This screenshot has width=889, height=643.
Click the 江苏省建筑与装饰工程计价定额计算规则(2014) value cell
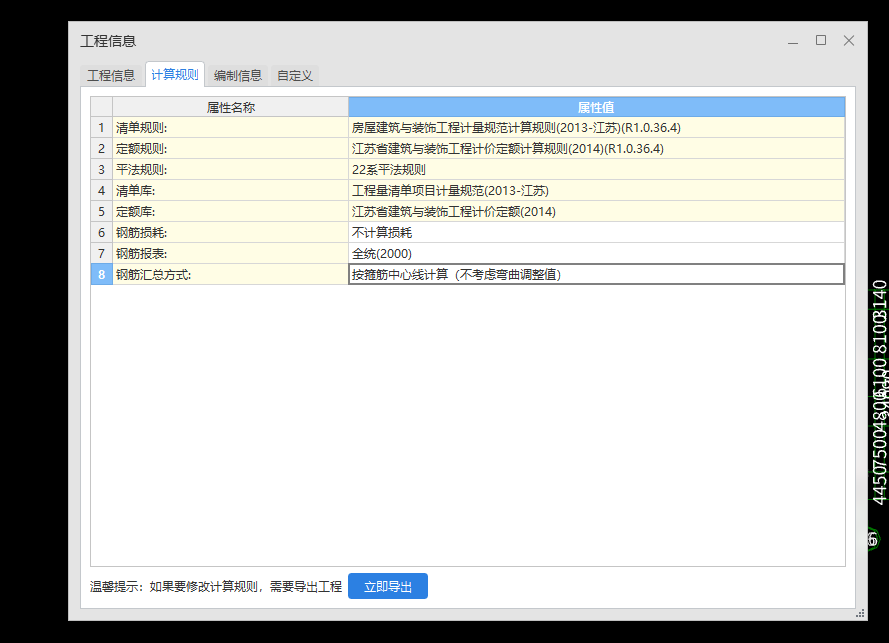pyautogui.click(x=596, y=149)
